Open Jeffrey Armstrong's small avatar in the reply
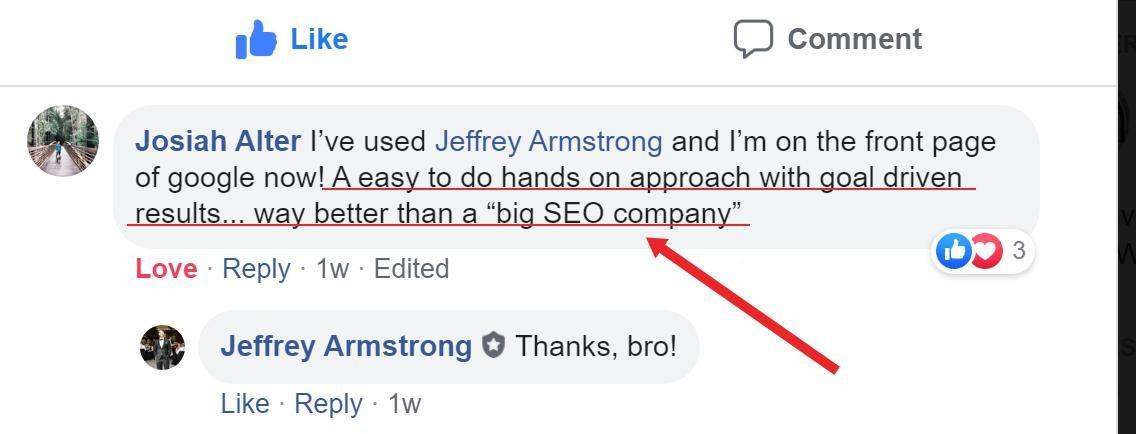Image resolution: width=1136 pixels, height=434 pixels. [163, 347]
